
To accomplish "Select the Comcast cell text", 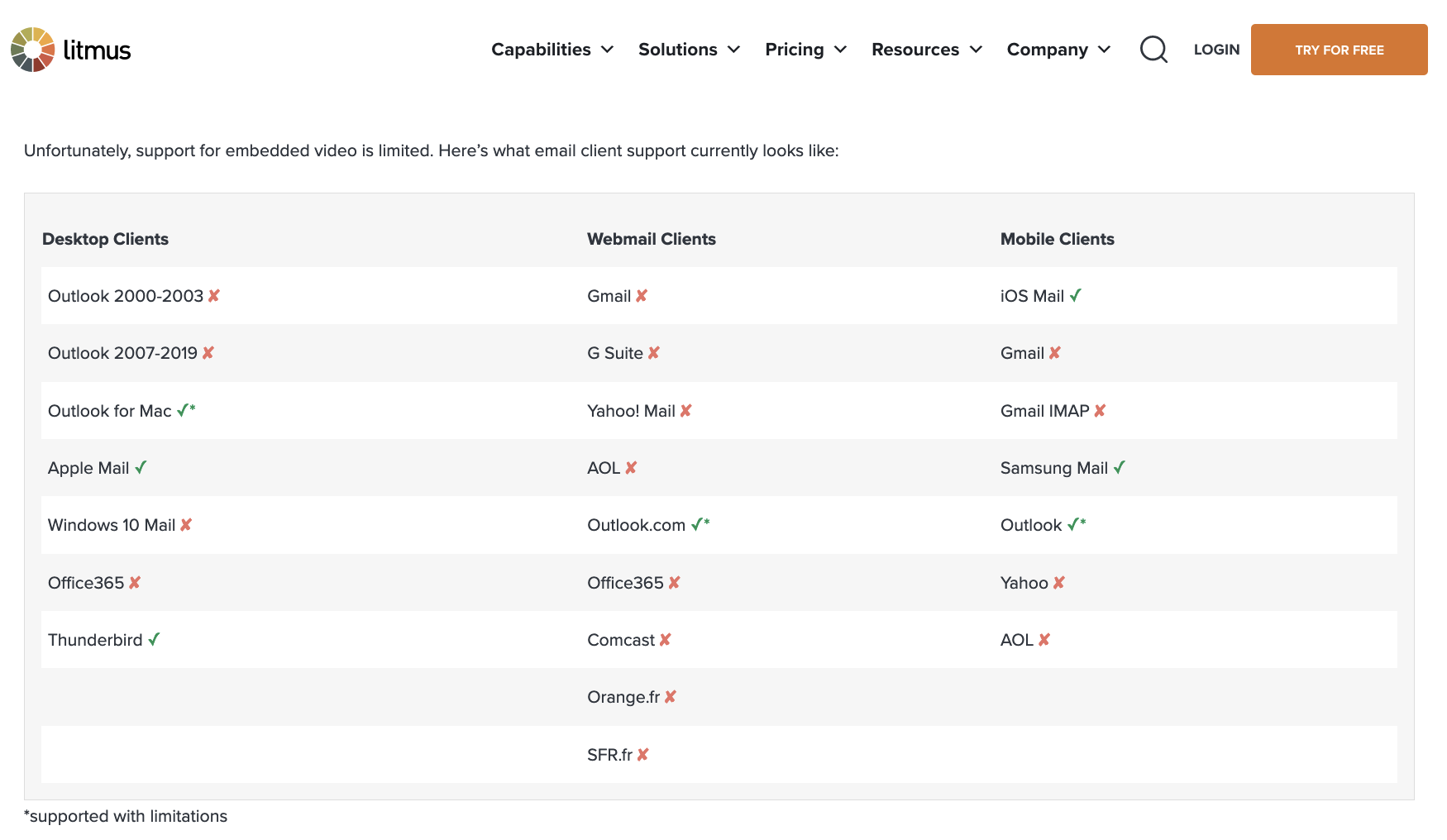I will coord(621,640).
